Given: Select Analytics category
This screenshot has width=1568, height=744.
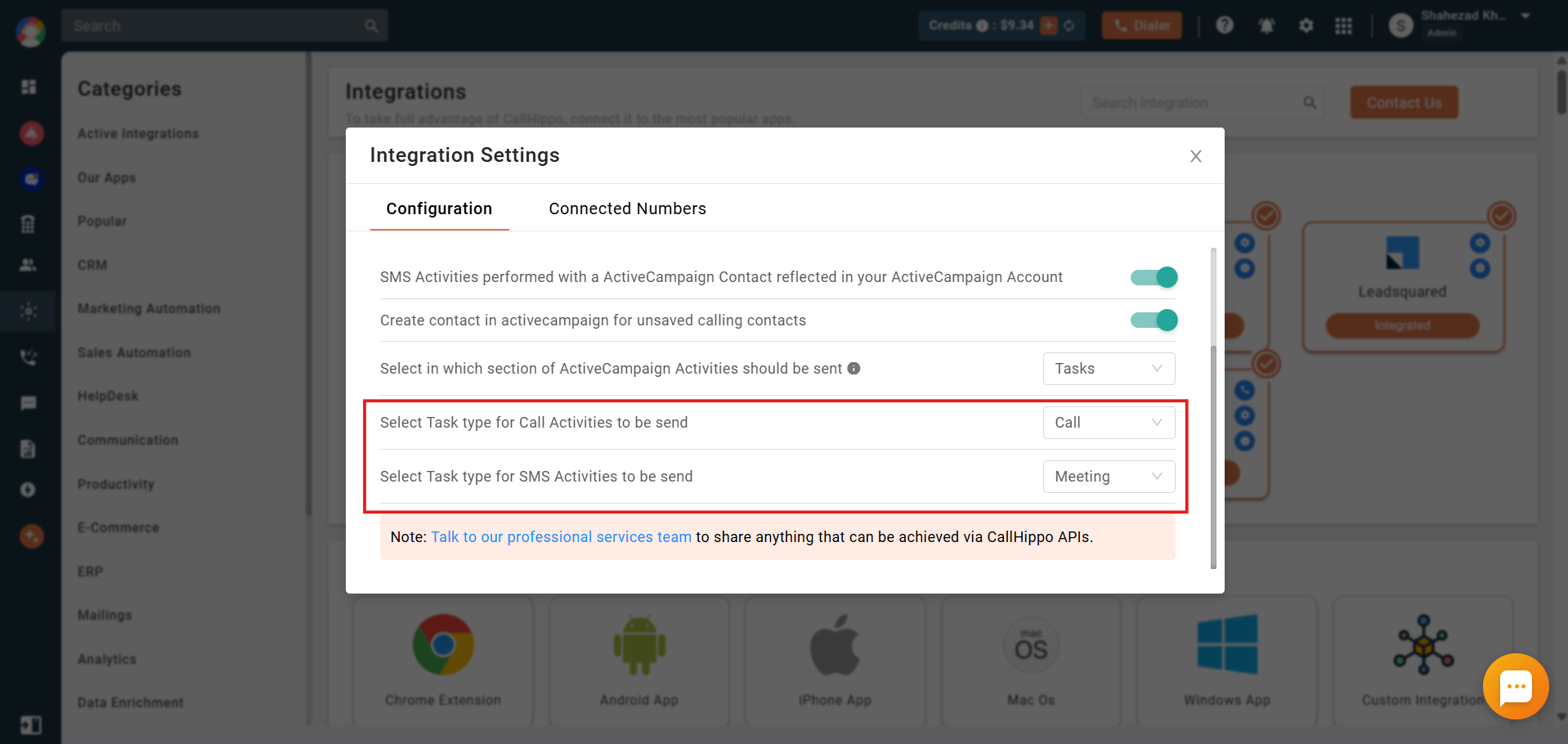Looking at the screenshot, I should [107, 659].
